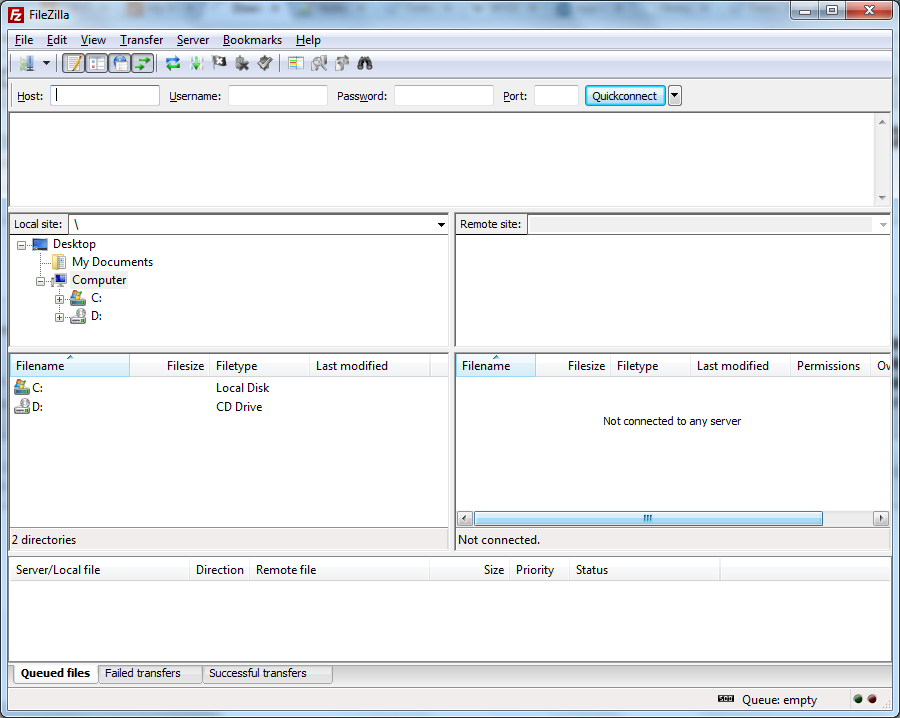The height and width of the screenshot is (718, 900).
Task: Click the Quickconnect button
Action: (x=625, y=95)
